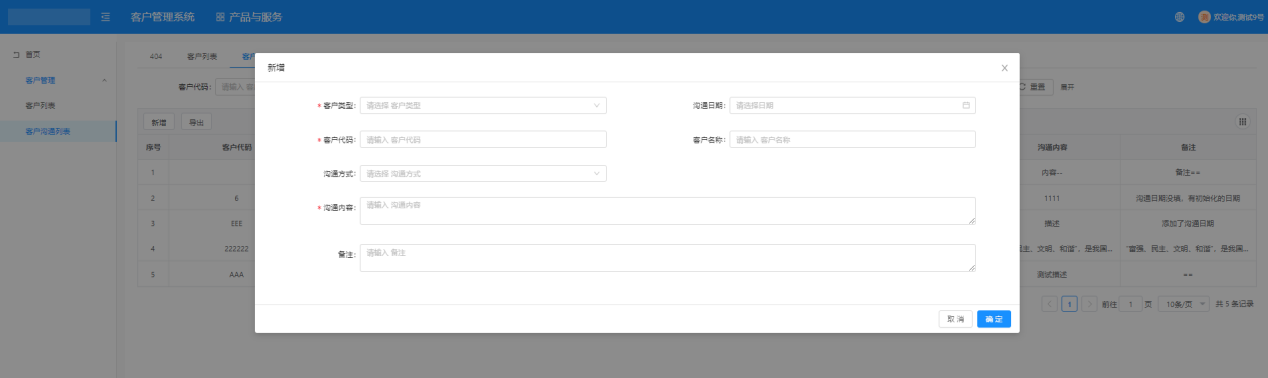This screenshot has height=378, width=1268.
Task: Click the table cell 222222
Action: click(x=237, y=248)
